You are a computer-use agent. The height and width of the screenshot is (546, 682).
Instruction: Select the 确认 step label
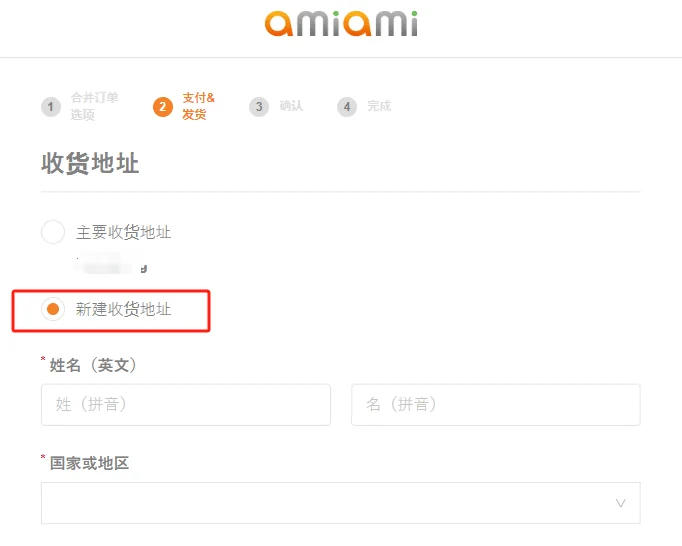point(291,106)
